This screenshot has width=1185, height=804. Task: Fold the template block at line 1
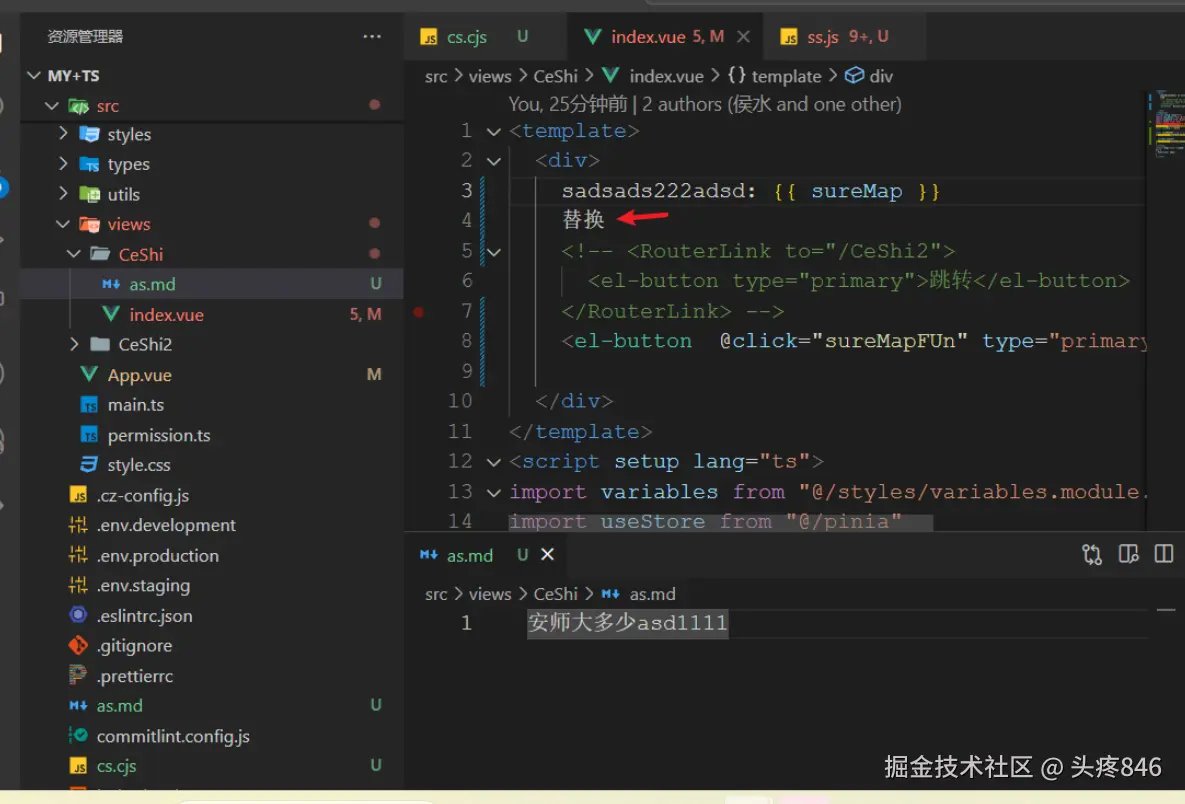coord(493,131)
